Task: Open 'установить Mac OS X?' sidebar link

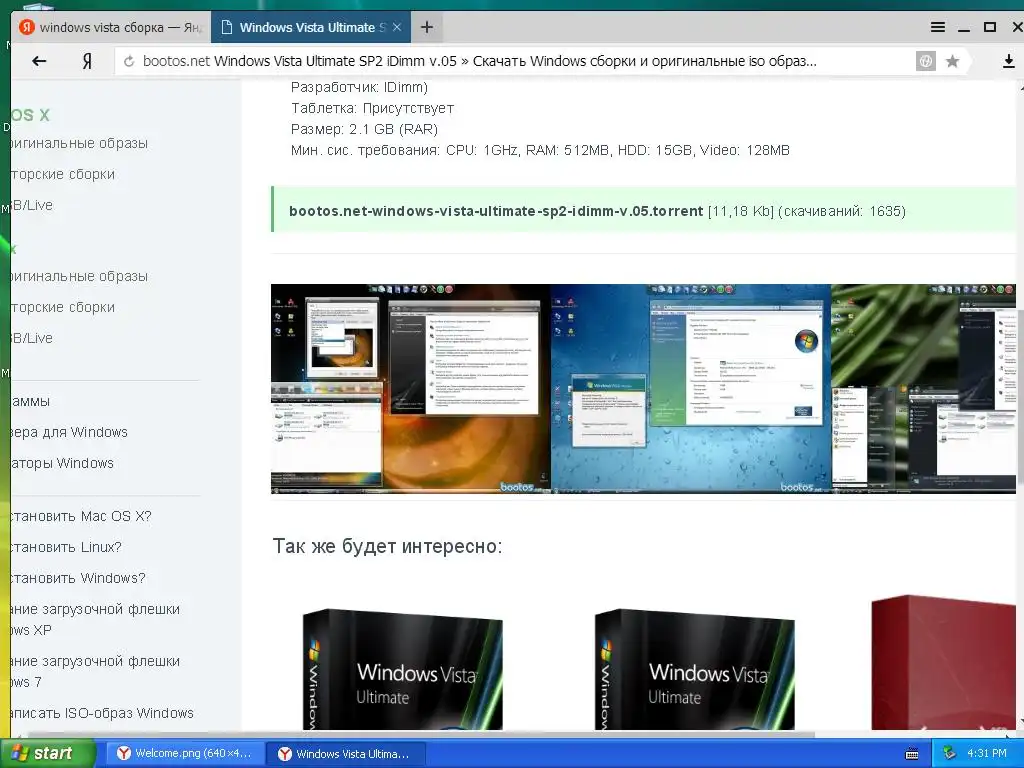Action: coord(81,516)
